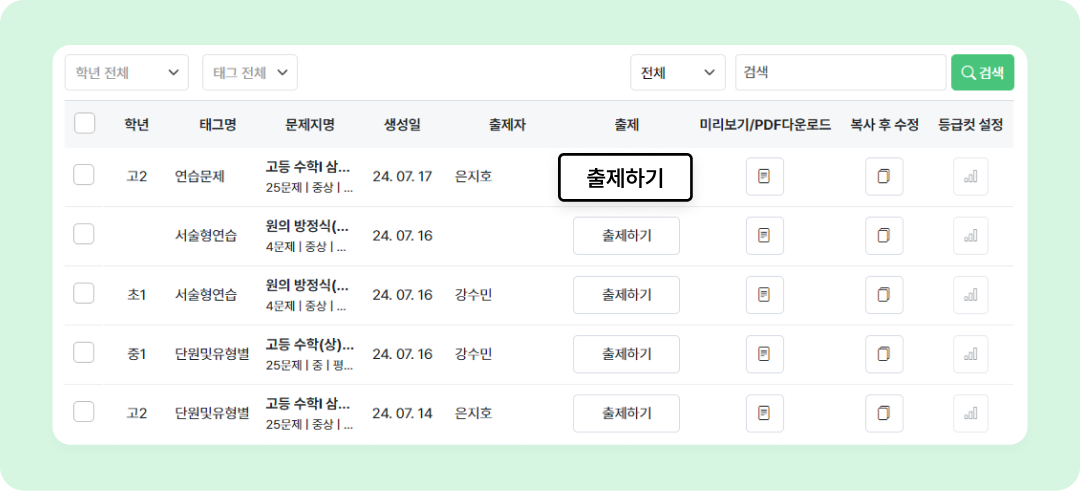Viewport: 1080px width, 491px height.
Task: Click grade-cut chart icon in 초1 row
Action: (x=971, y=295)
